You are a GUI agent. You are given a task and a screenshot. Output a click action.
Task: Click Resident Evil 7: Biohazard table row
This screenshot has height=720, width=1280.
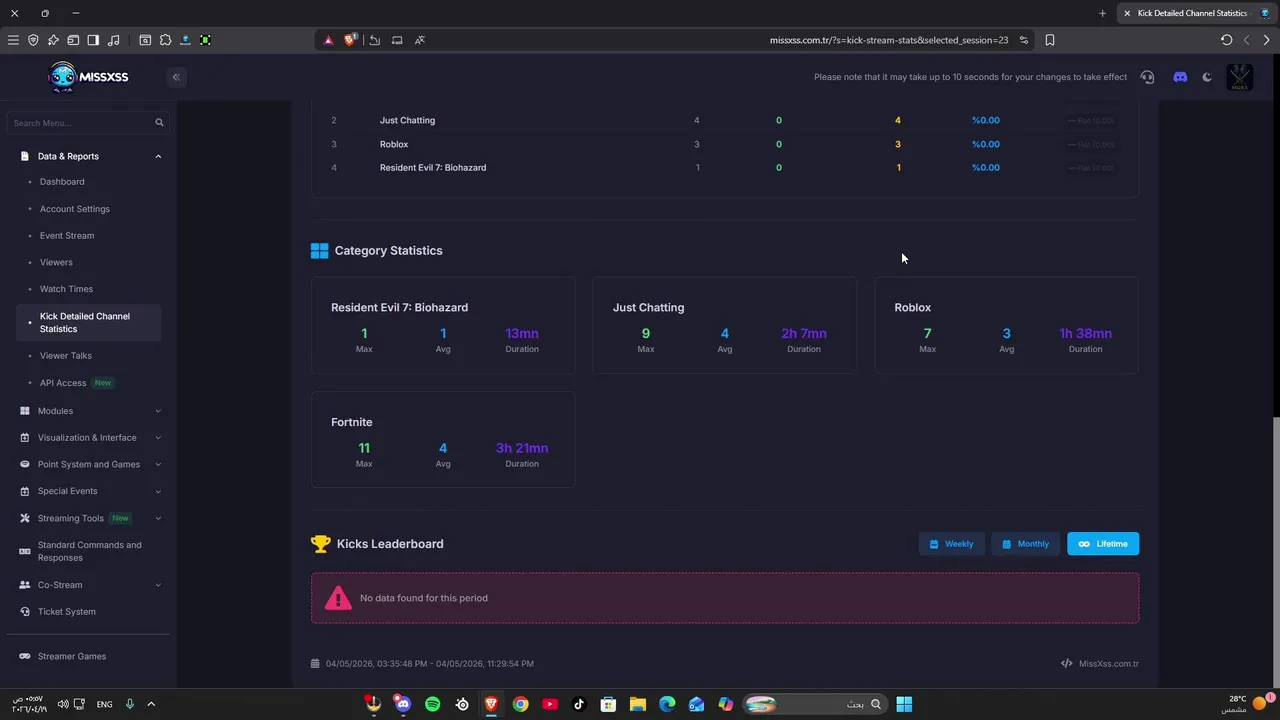tap(725, 168)
